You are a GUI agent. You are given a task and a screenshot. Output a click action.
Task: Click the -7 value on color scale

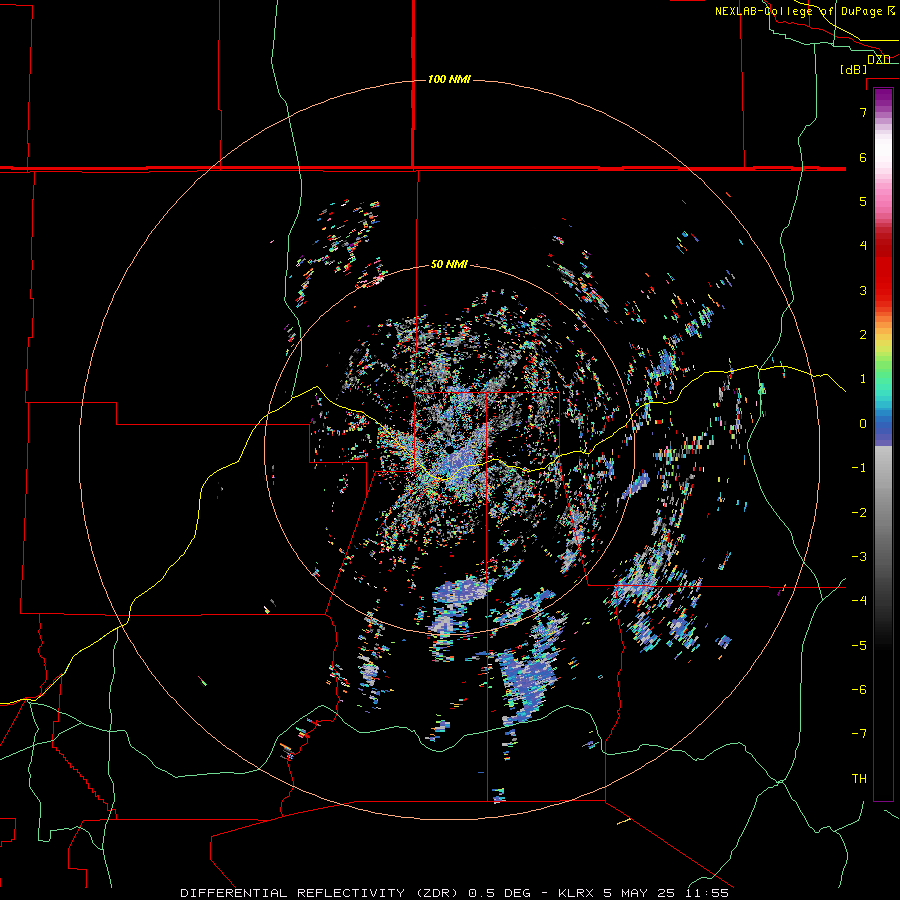(x=859, y=734)
